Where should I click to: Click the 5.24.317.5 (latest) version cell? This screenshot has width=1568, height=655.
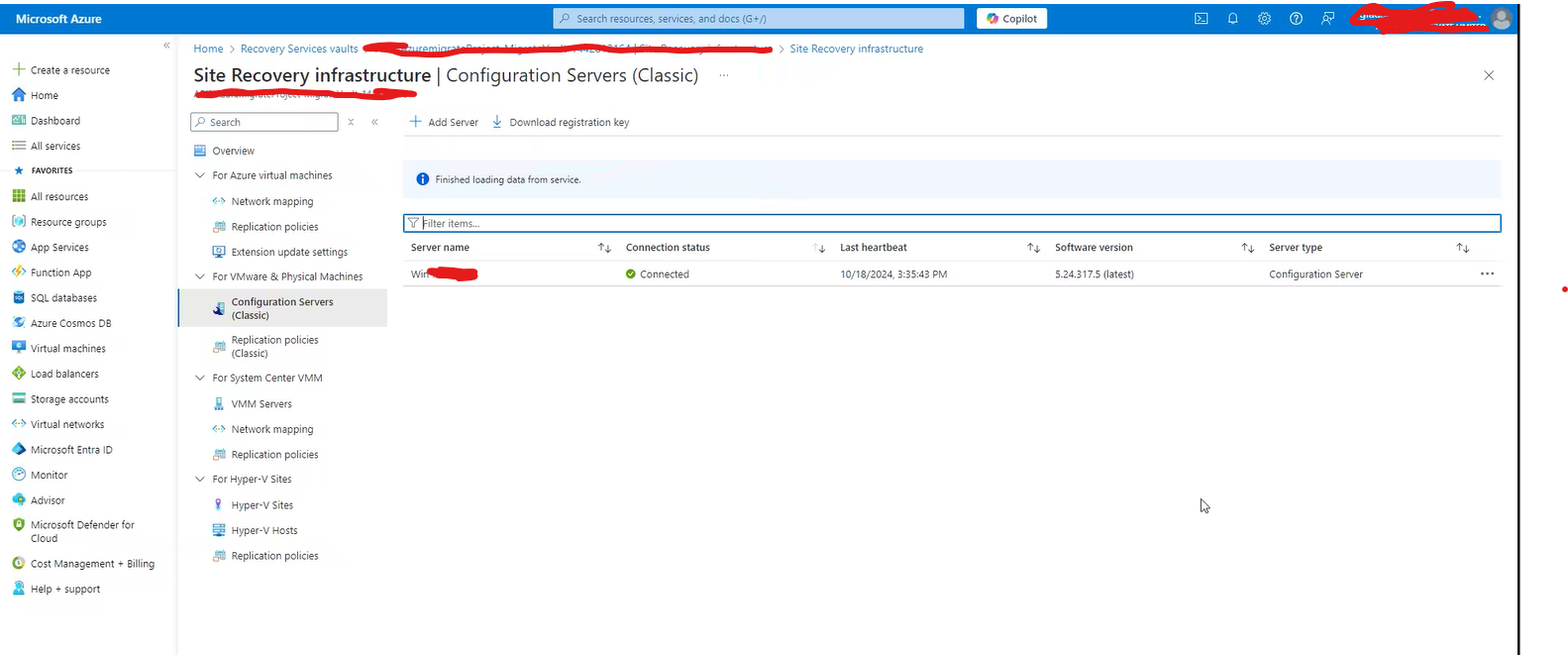pyautogui.click(x=1095, y=274)
